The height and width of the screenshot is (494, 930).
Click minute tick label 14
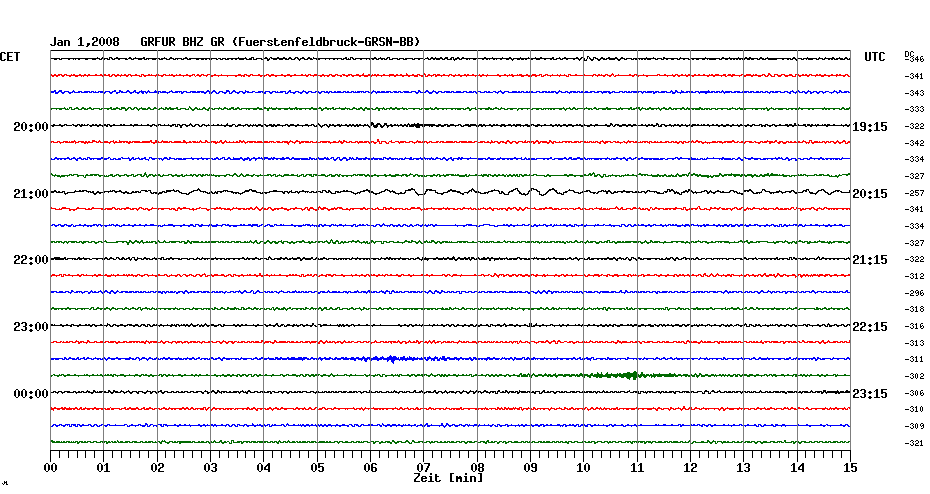pos(797,468)
